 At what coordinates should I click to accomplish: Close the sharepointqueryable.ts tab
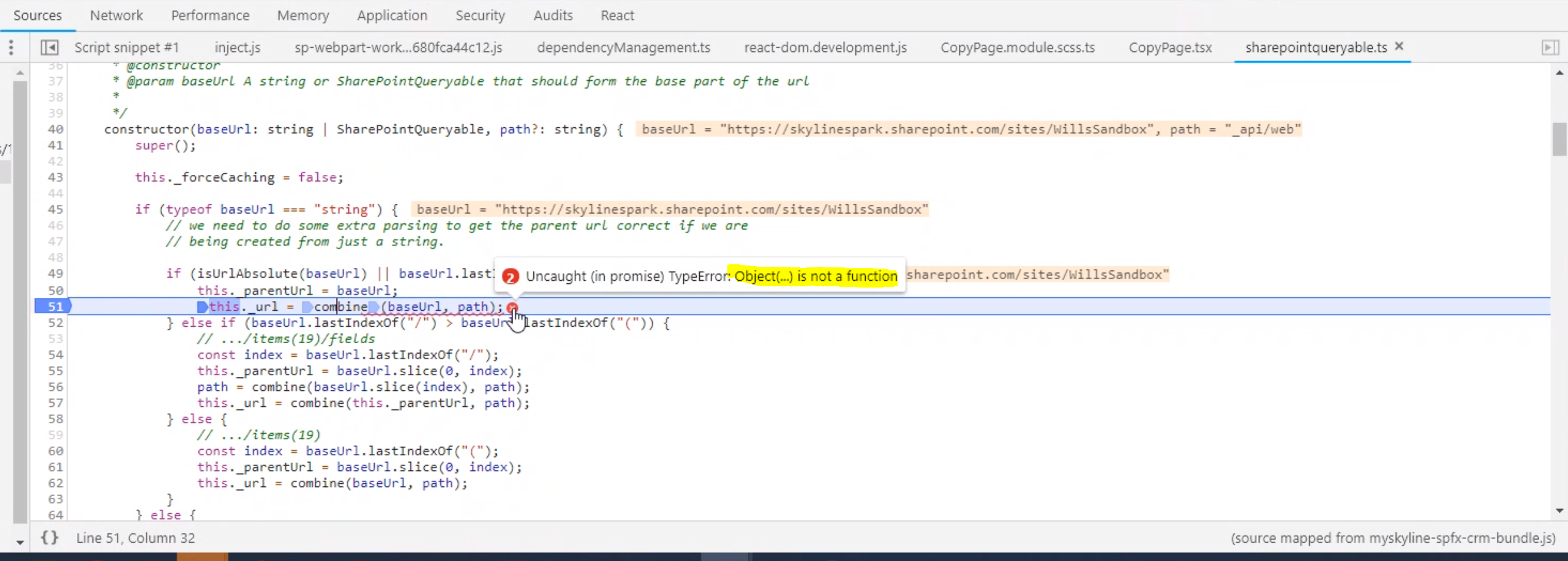[1400, 46]
